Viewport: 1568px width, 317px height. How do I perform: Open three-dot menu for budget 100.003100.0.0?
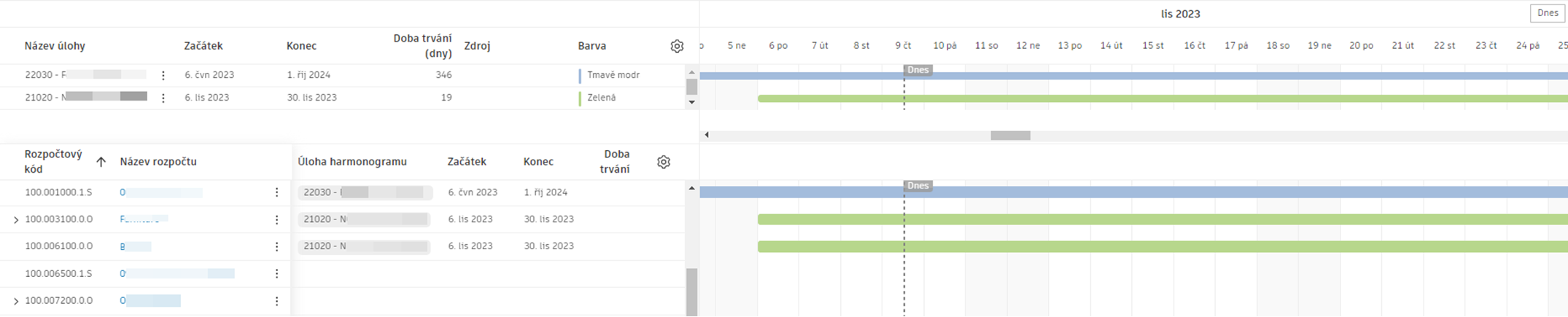point(276,219)
